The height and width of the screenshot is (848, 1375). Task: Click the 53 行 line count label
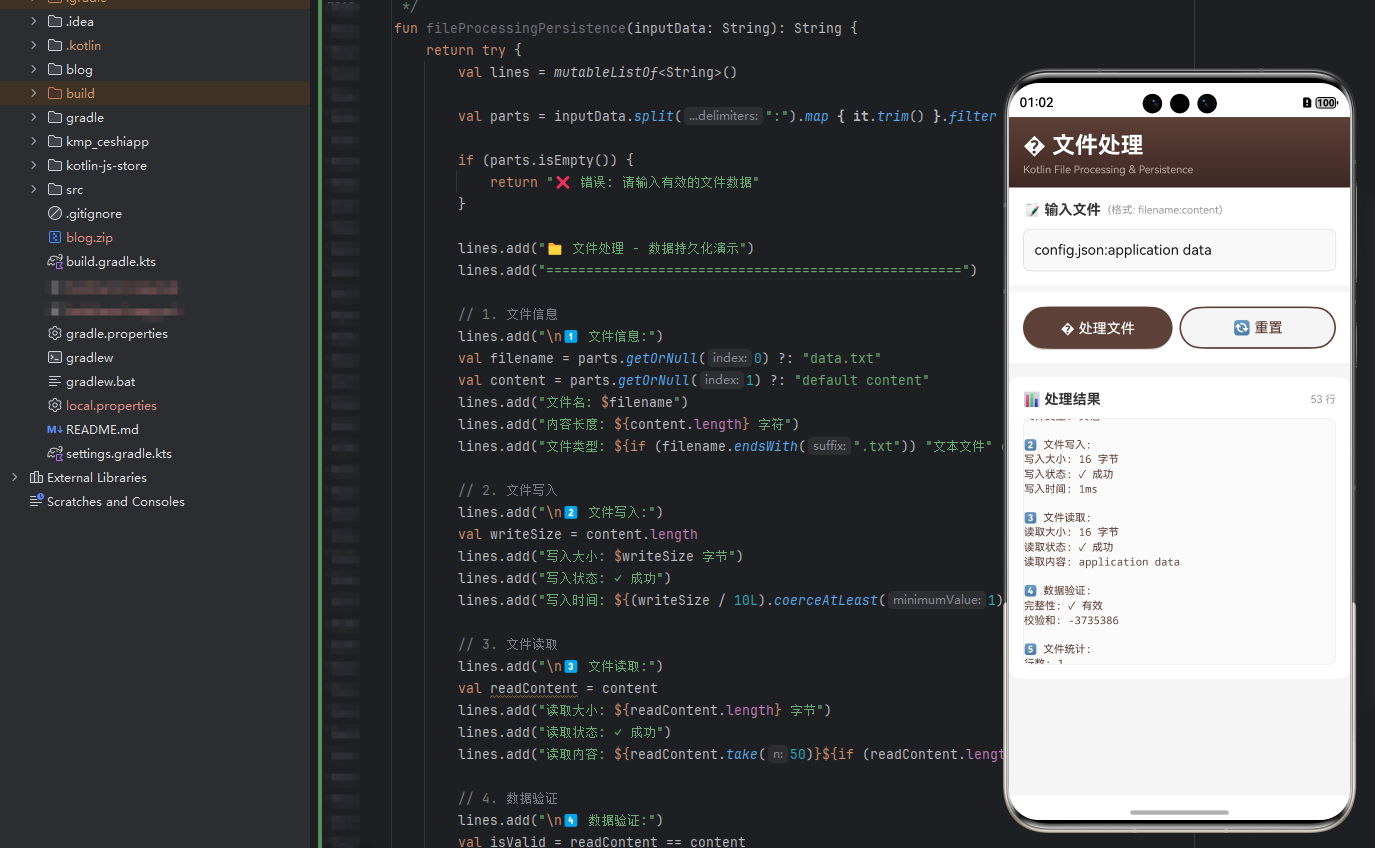click(x=1322, y=399)
